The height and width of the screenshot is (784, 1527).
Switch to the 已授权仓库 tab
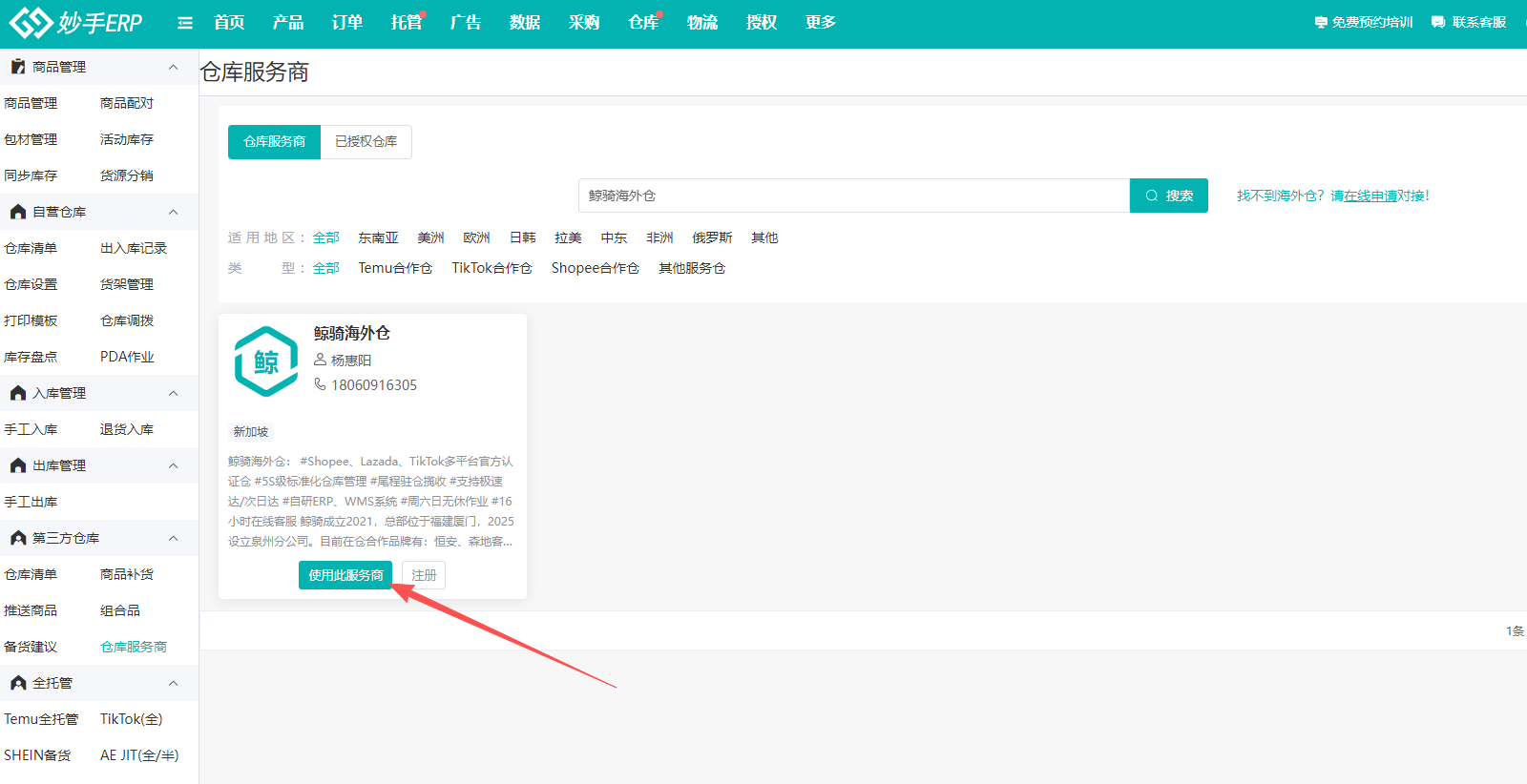coord(366,142)
